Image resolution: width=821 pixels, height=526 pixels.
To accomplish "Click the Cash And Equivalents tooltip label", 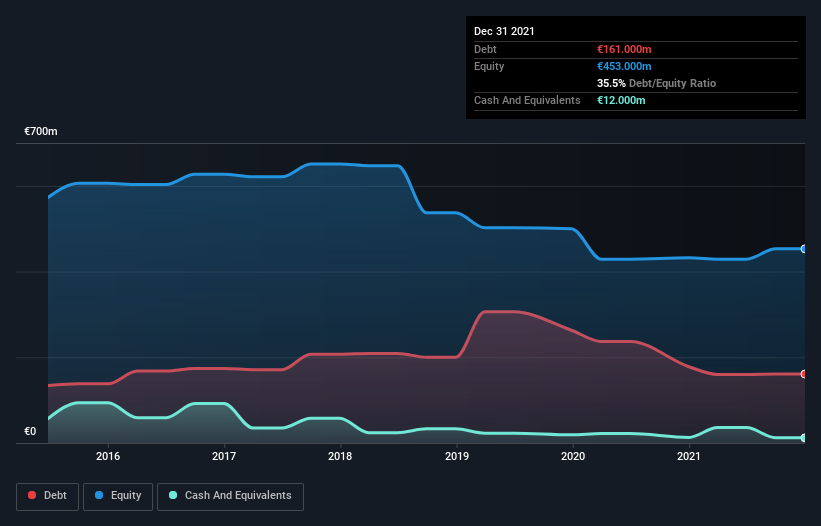I will (527, 100).
